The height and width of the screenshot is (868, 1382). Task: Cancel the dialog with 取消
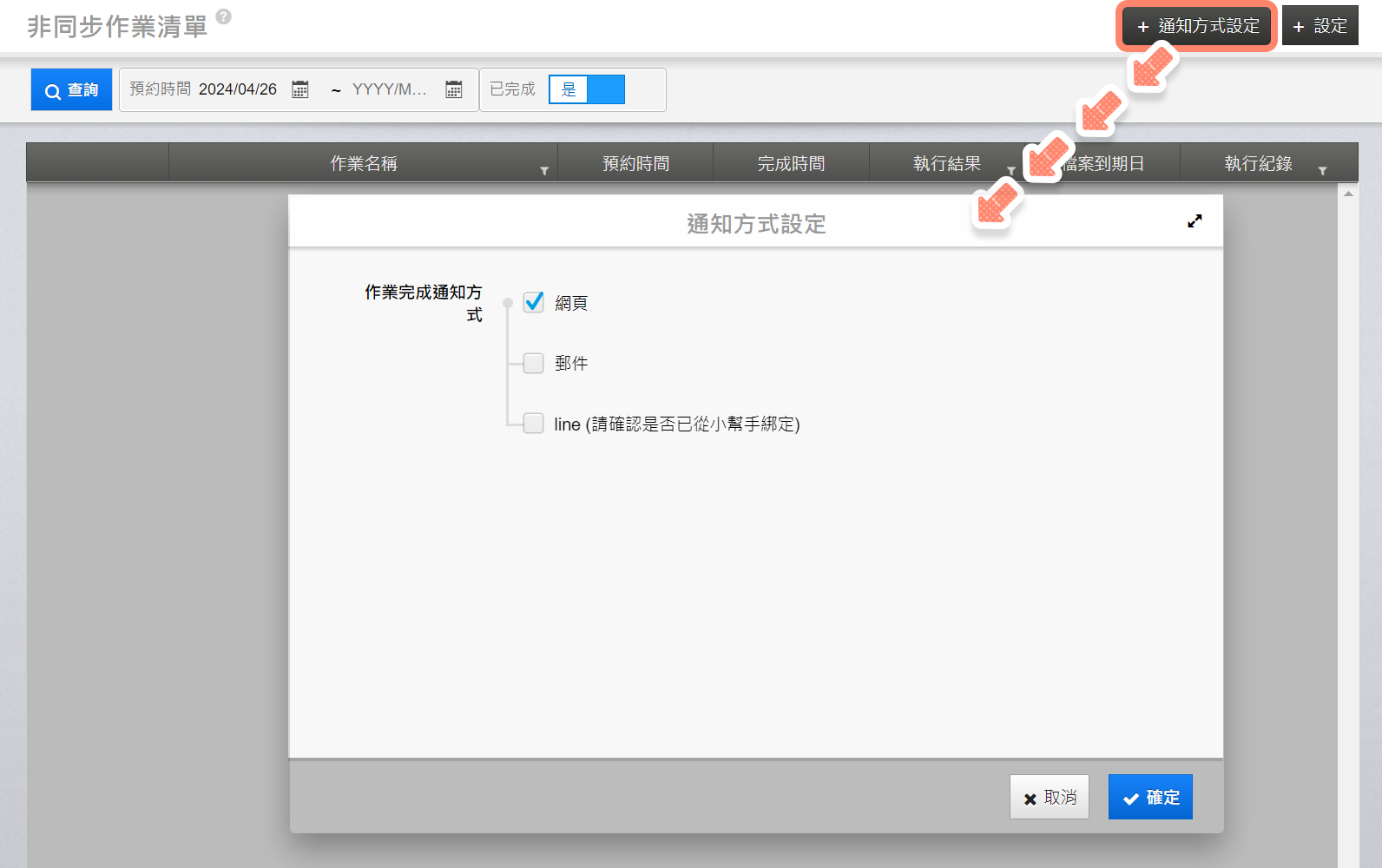1049,797
